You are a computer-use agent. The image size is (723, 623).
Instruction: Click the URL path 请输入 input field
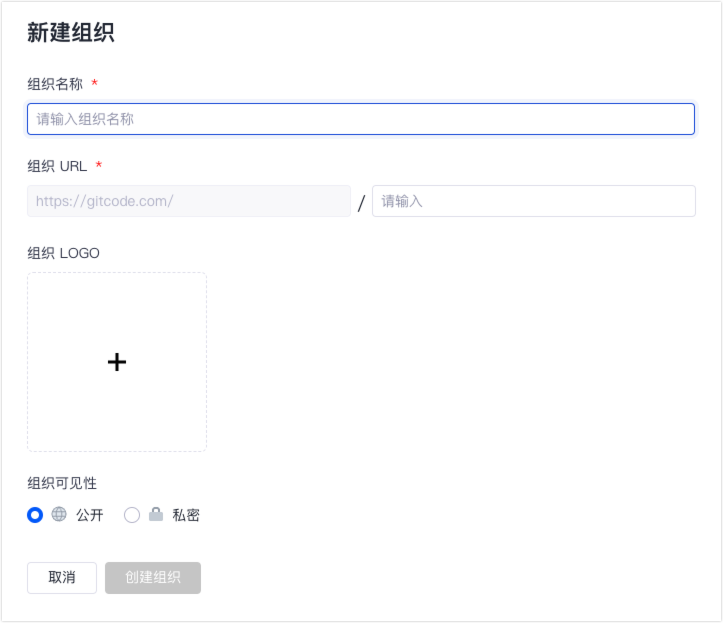pos(533,201)
